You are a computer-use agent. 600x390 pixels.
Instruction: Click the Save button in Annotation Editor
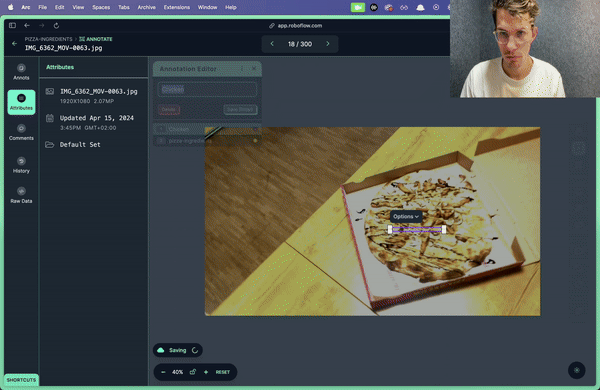click(240, 109)
